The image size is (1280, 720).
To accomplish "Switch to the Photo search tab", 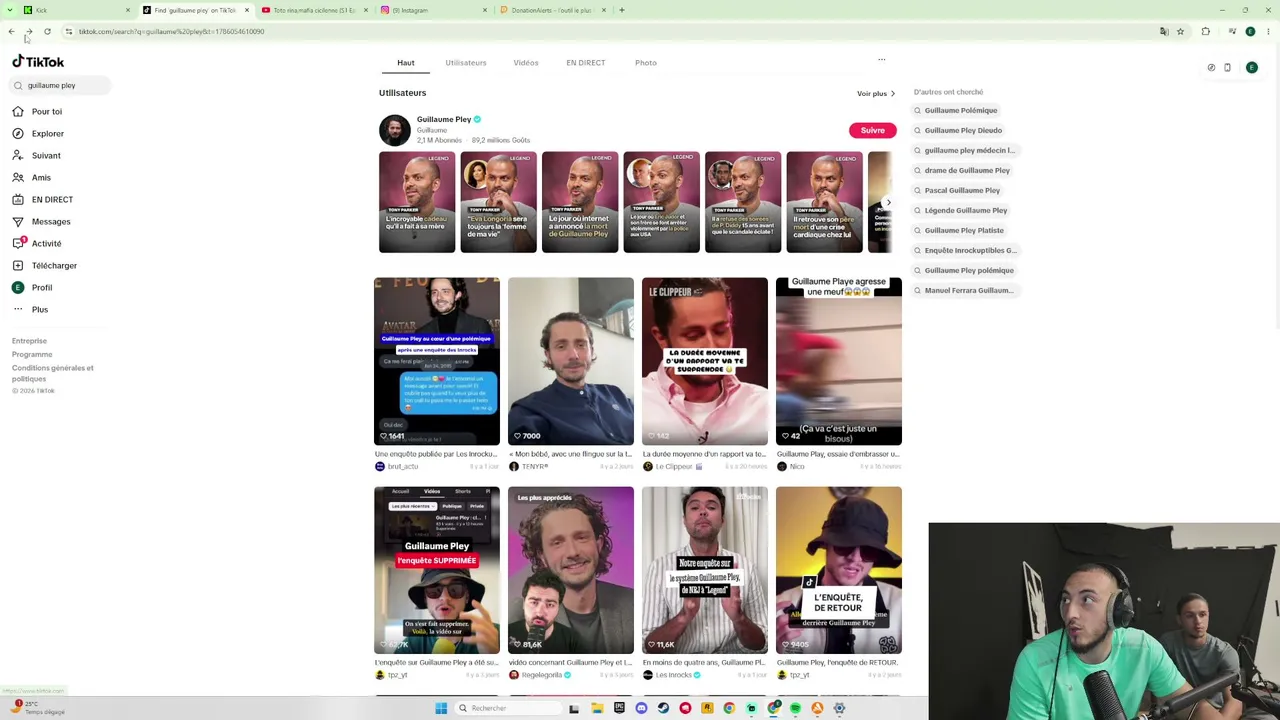I will (646, 63).
